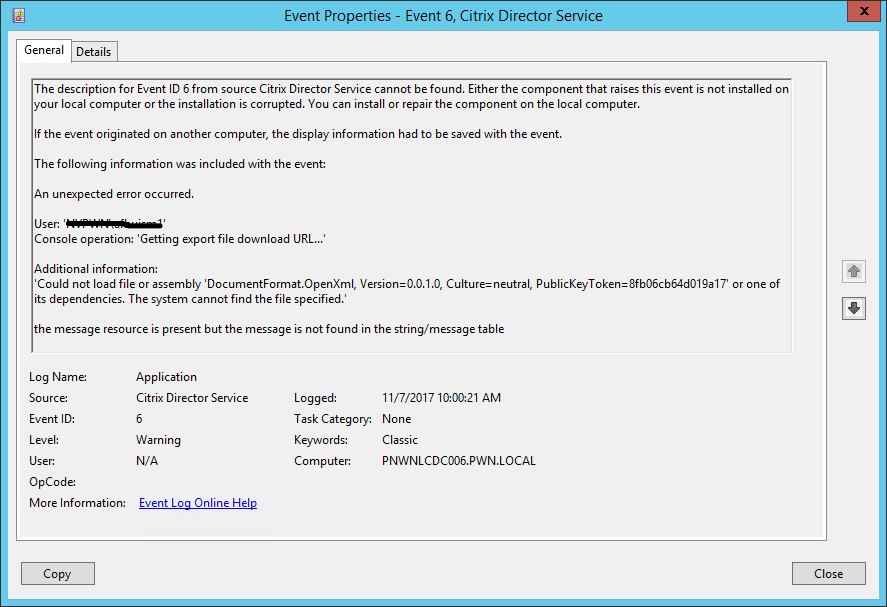Go to previous event with up arrow
Screen dimensions: 887x607
point(853,271)
